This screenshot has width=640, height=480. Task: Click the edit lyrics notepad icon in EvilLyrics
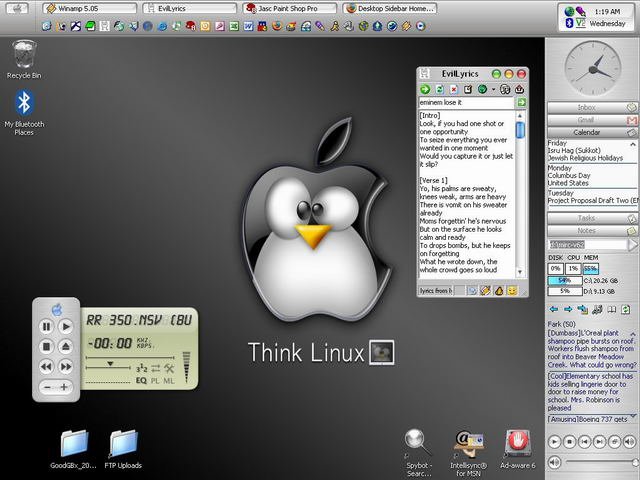[x=468, y=89]
